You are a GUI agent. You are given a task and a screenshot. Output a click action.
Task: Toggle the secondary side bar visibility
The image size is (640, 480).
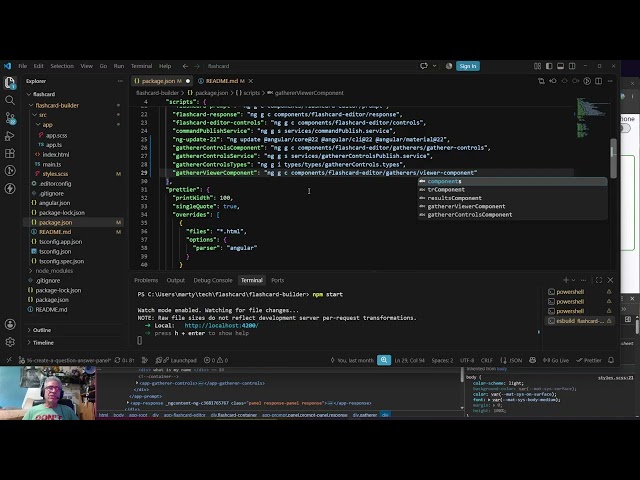coord(572,66)
